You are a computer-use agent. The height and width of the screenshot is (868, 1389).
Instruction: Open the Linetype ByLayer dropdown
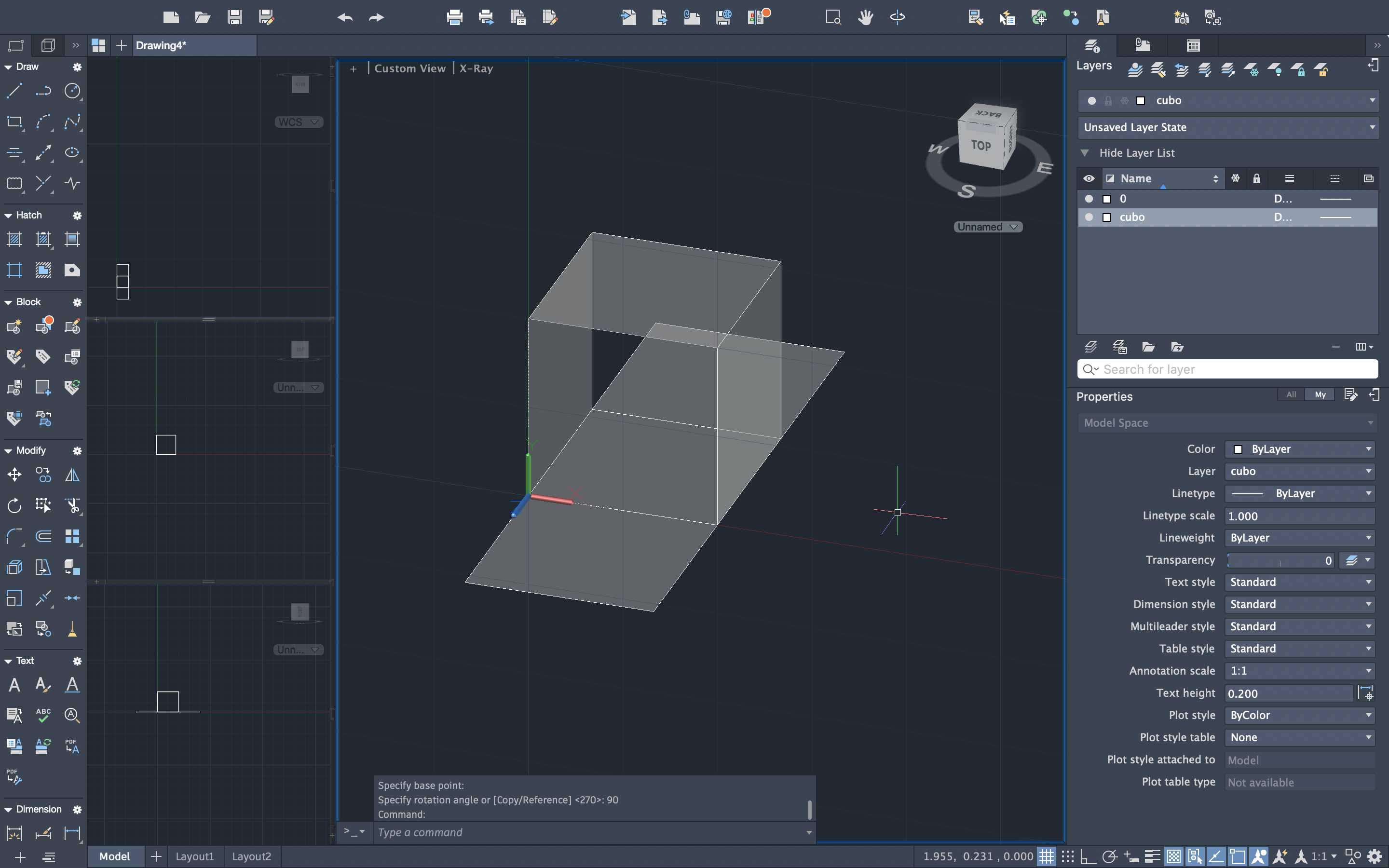1300,493
